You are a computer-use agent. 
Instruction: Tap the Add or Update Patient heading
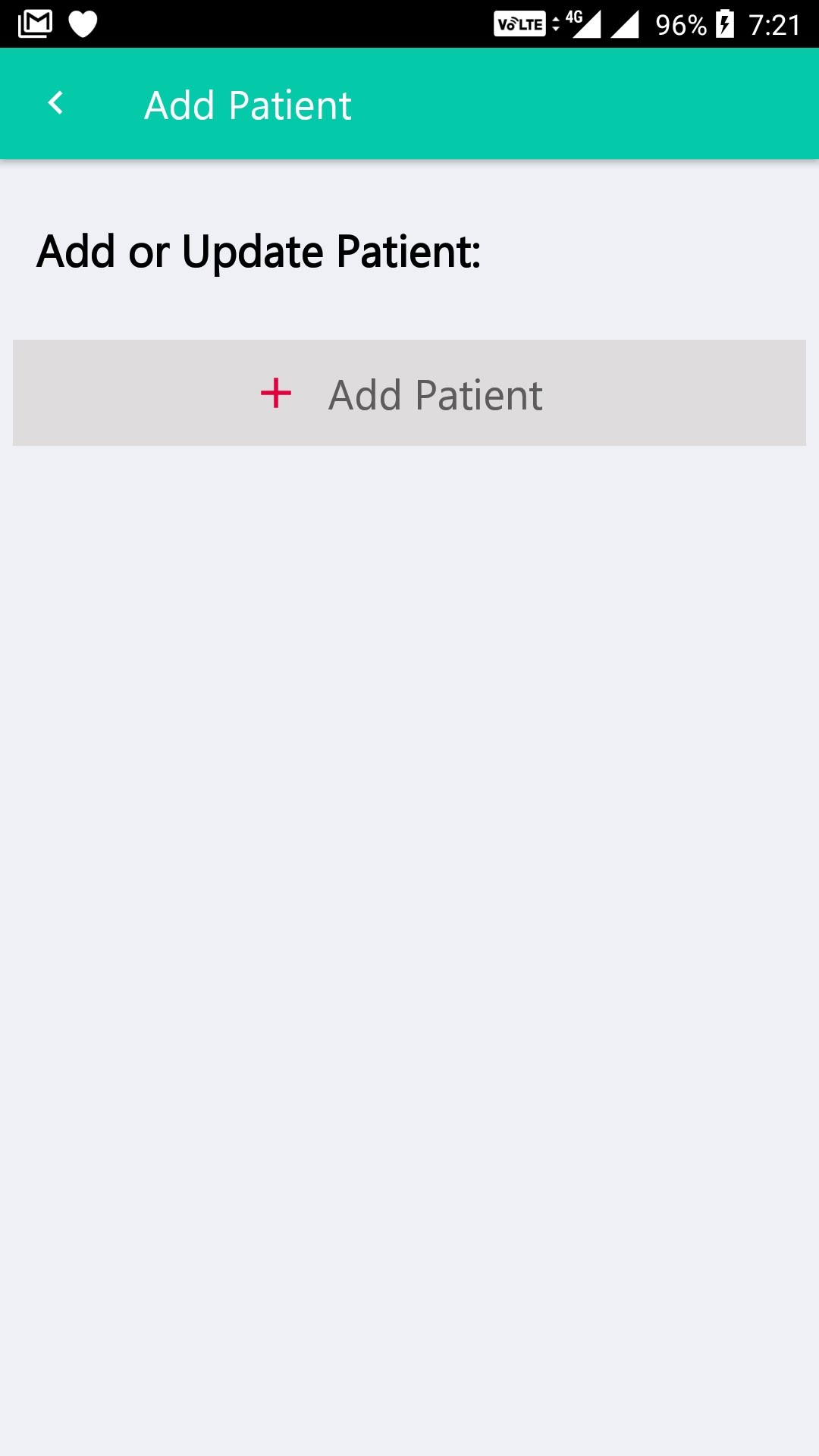259,252
